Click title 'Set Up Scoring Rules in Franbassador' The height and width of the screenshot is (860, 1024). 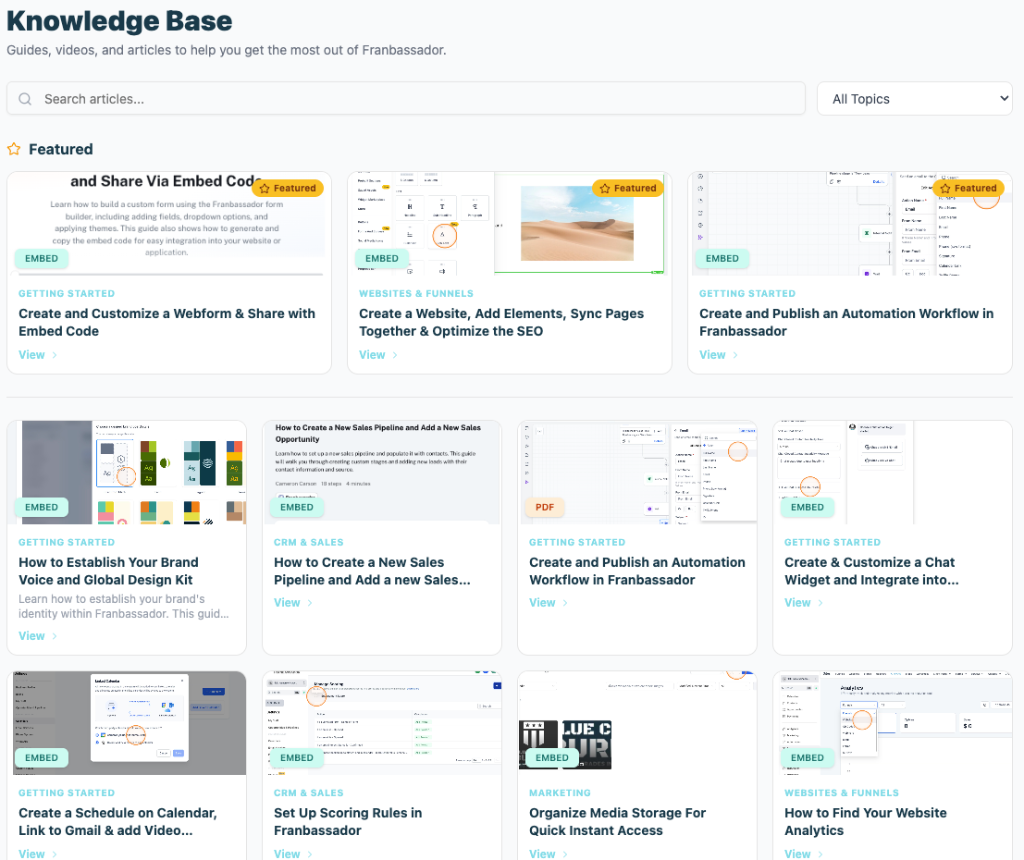tap(348, 821)
